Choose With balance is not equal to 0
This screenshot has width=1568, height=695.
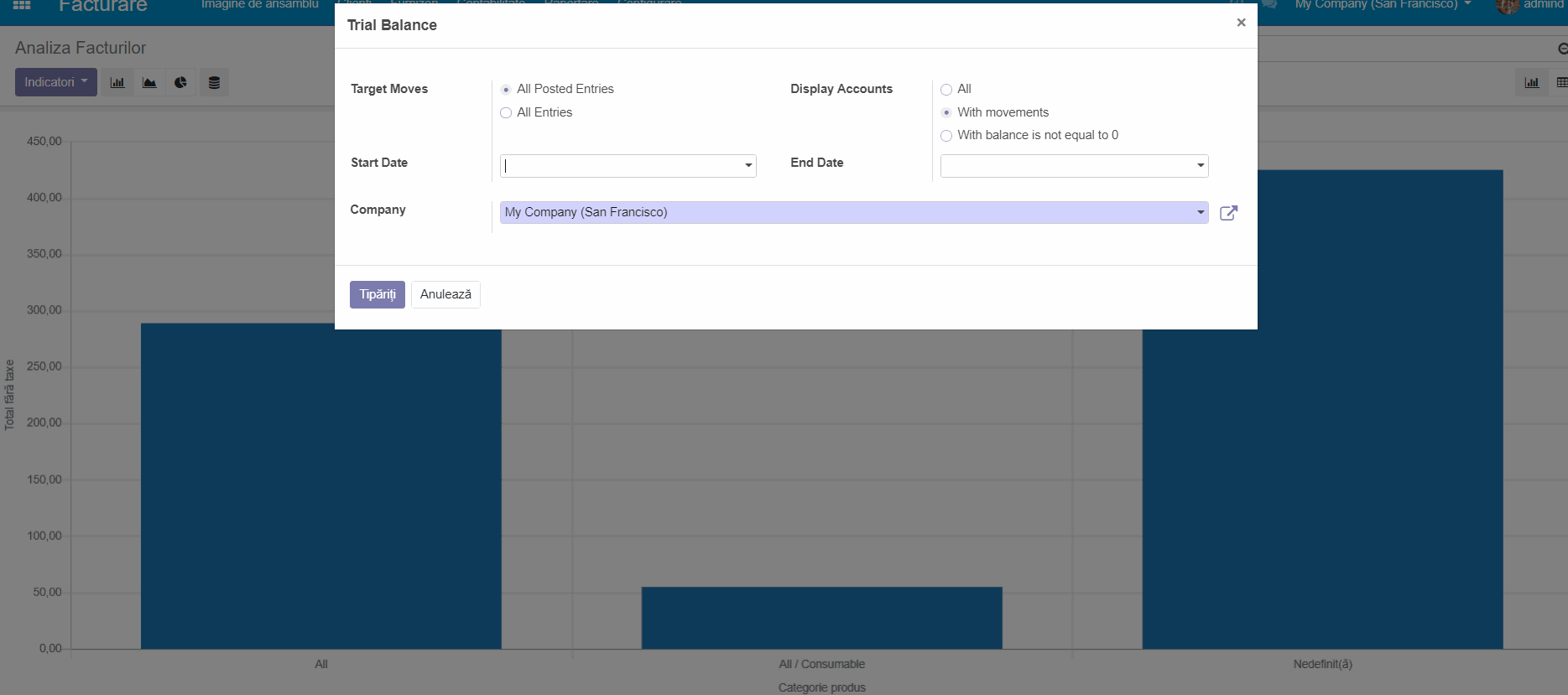click(x=946, y=136)
